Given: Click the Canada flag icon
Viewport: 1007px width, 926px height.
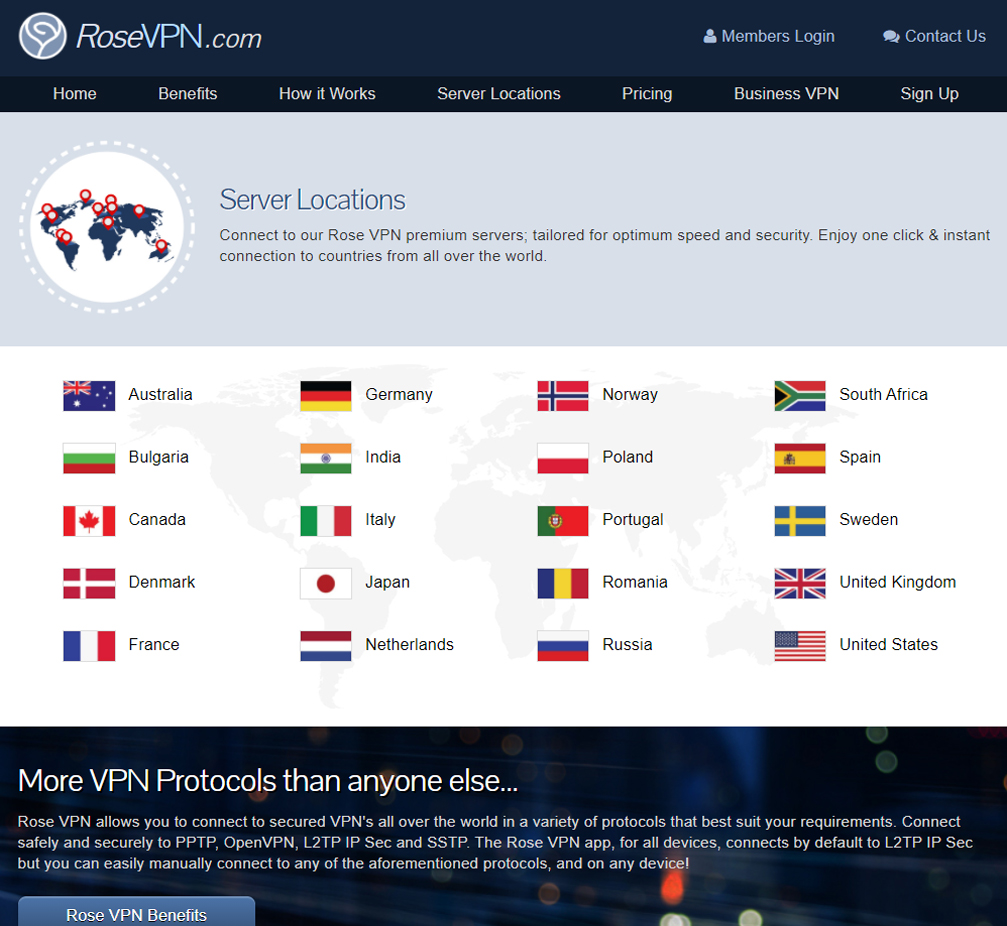Looking at the screenshot, I should pos(89,521).
